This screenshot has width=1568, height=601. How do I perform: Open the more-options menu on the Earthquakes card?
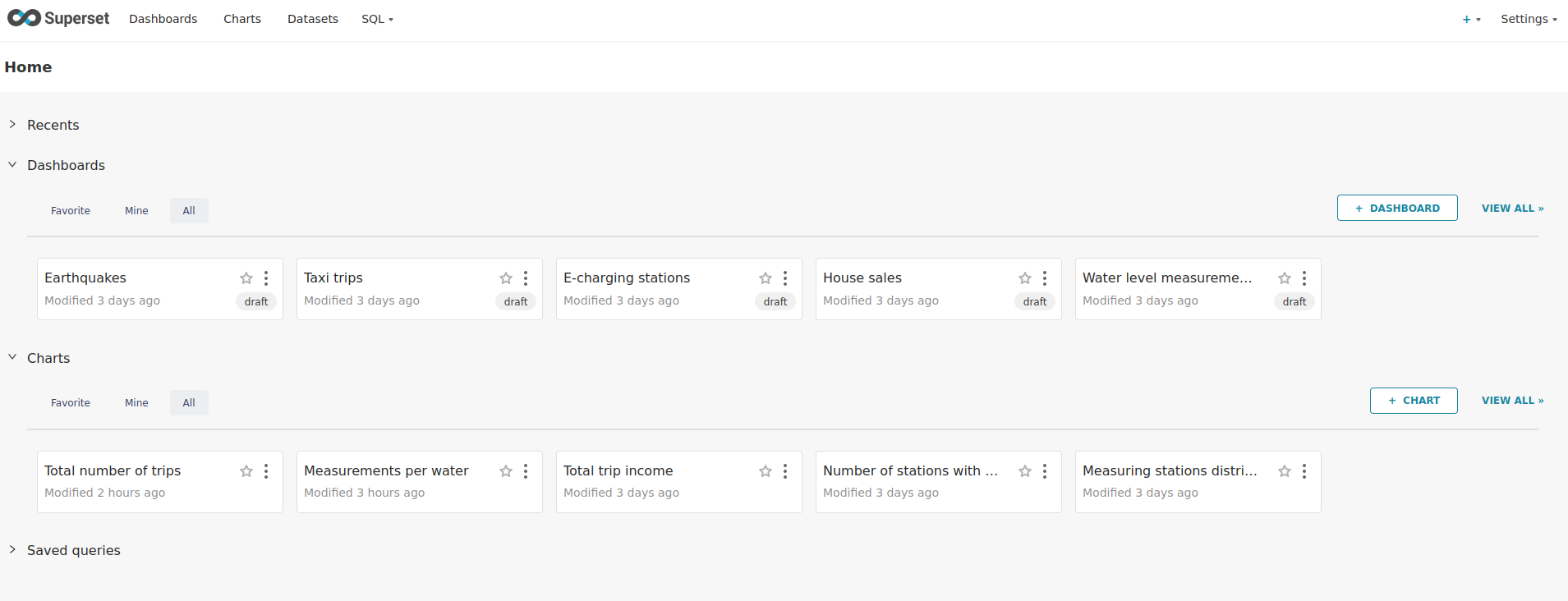coord(266,278)
